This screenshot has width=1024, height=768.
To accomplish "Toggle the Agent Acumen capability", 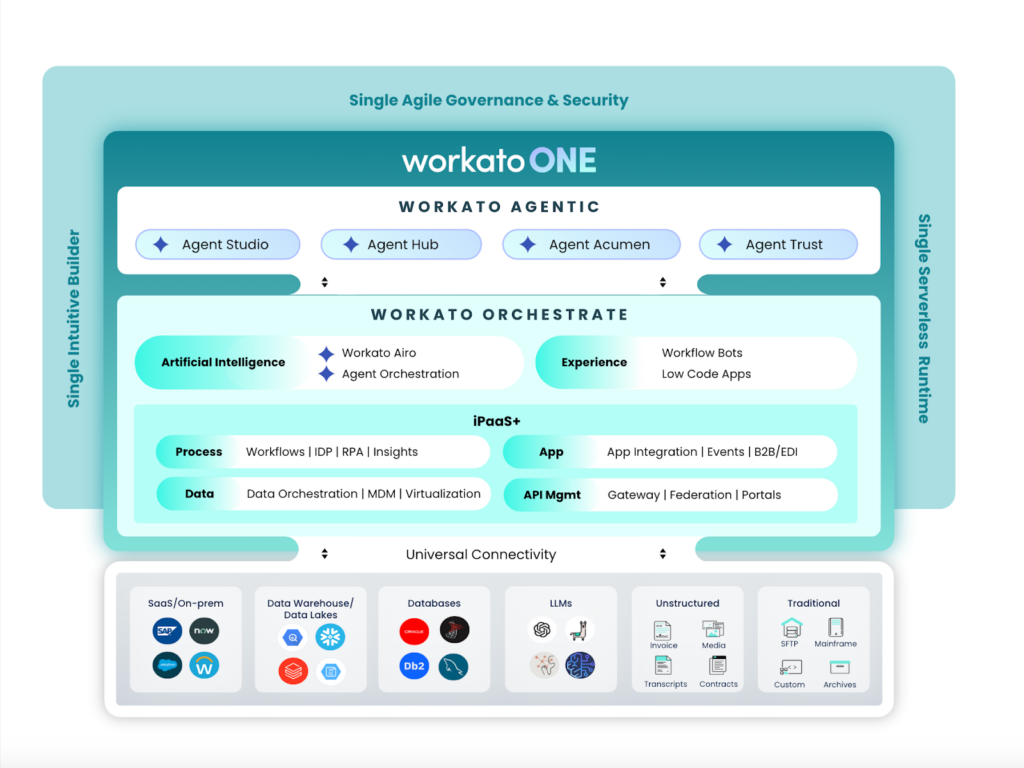I will click(591, 244).
